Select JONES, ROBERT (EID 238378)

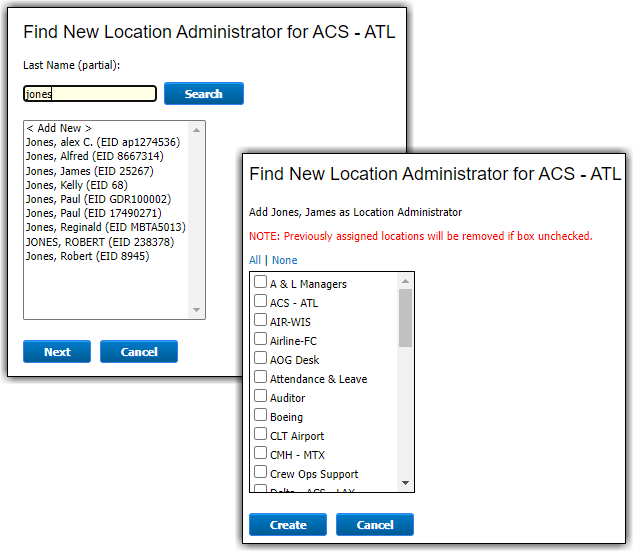click(x=99, y=242)
